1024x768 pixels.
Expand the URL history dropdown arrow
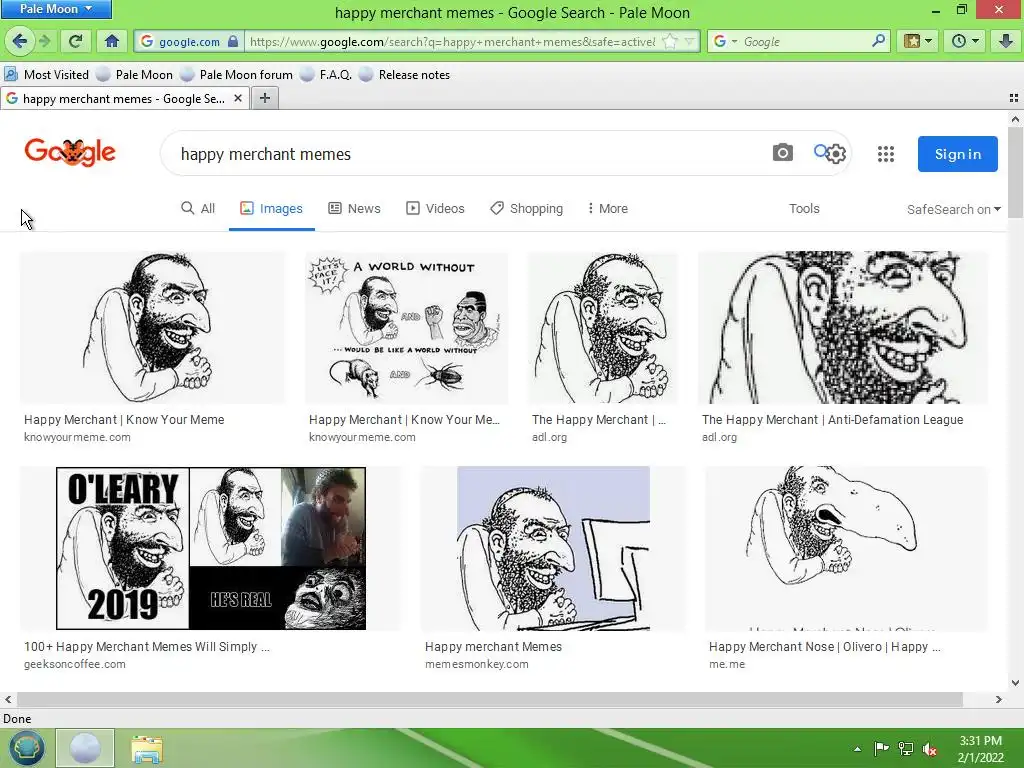[689, 42]
